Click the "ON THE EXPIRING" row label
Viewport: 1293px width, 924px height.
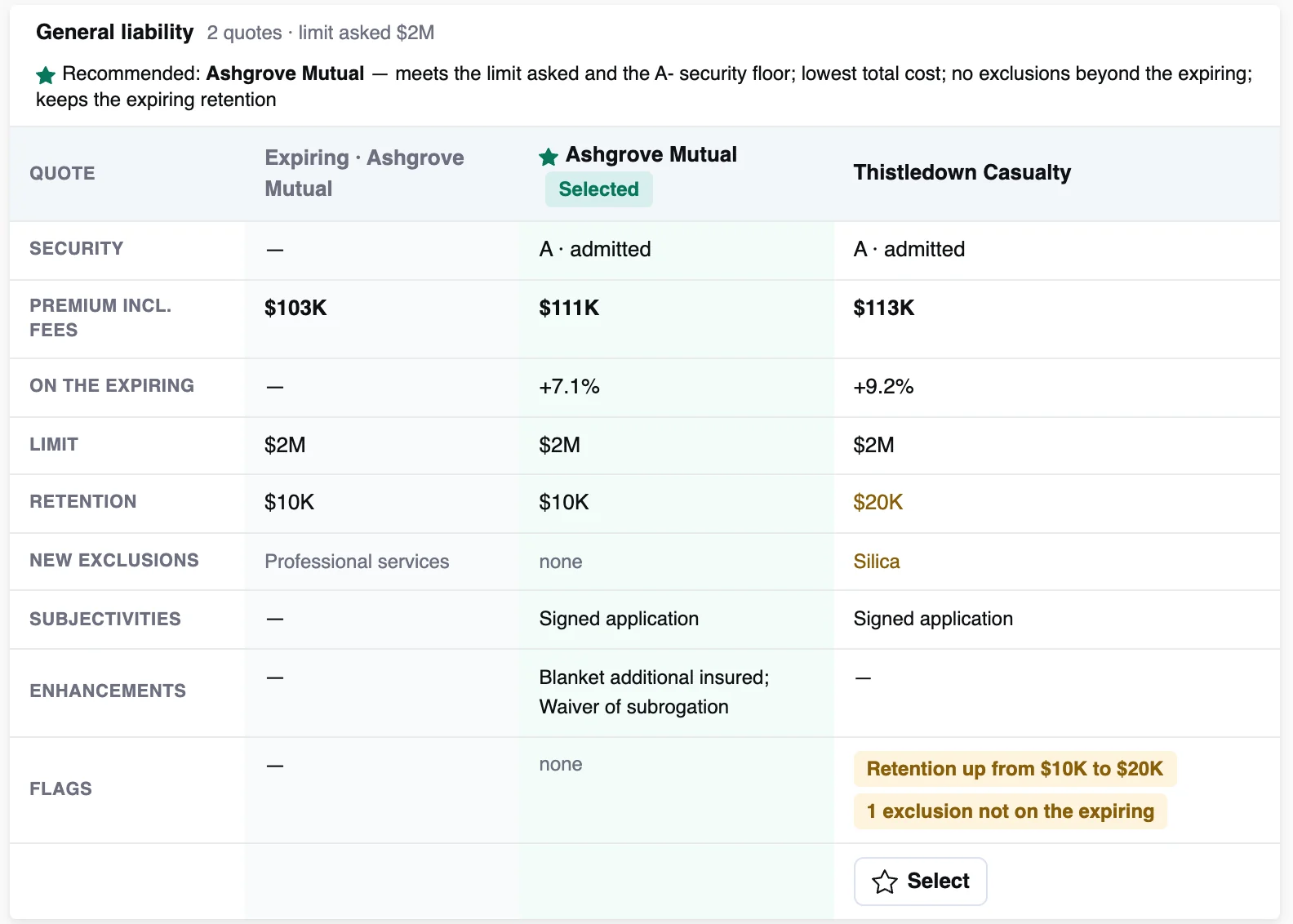click(x=112, y=385)
